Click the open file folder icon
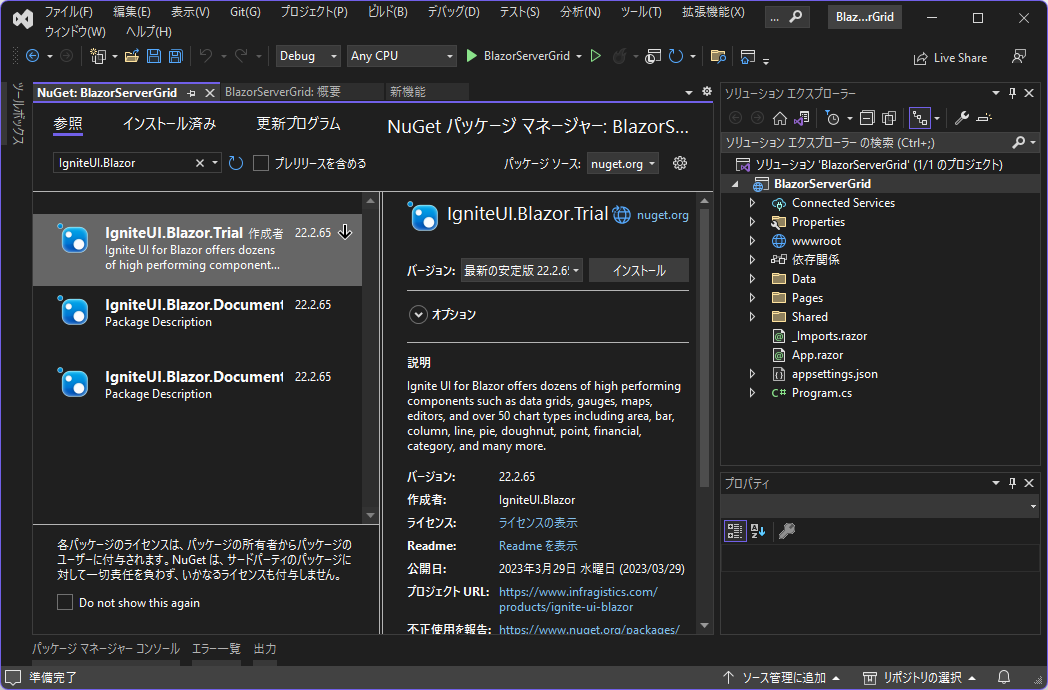Screen dimensions: 1048x690 point(132,56)
